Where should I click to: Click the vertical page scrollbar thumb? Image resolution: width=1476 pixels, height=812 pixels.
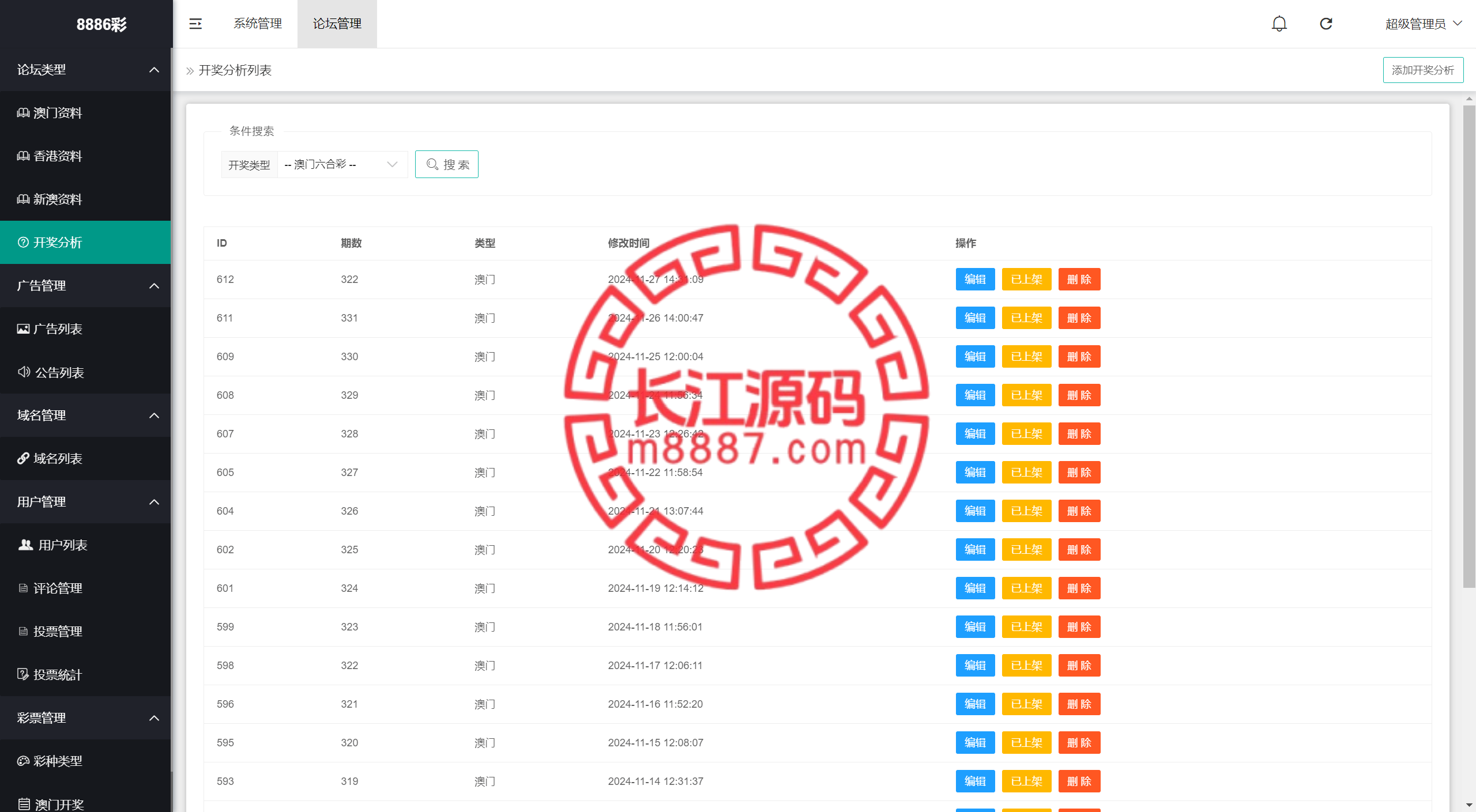pos(1469,346)
